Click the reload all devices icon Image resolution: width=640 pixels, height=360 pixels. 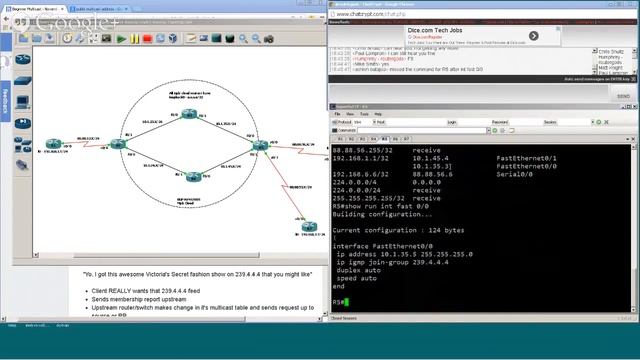coord(160,39)
